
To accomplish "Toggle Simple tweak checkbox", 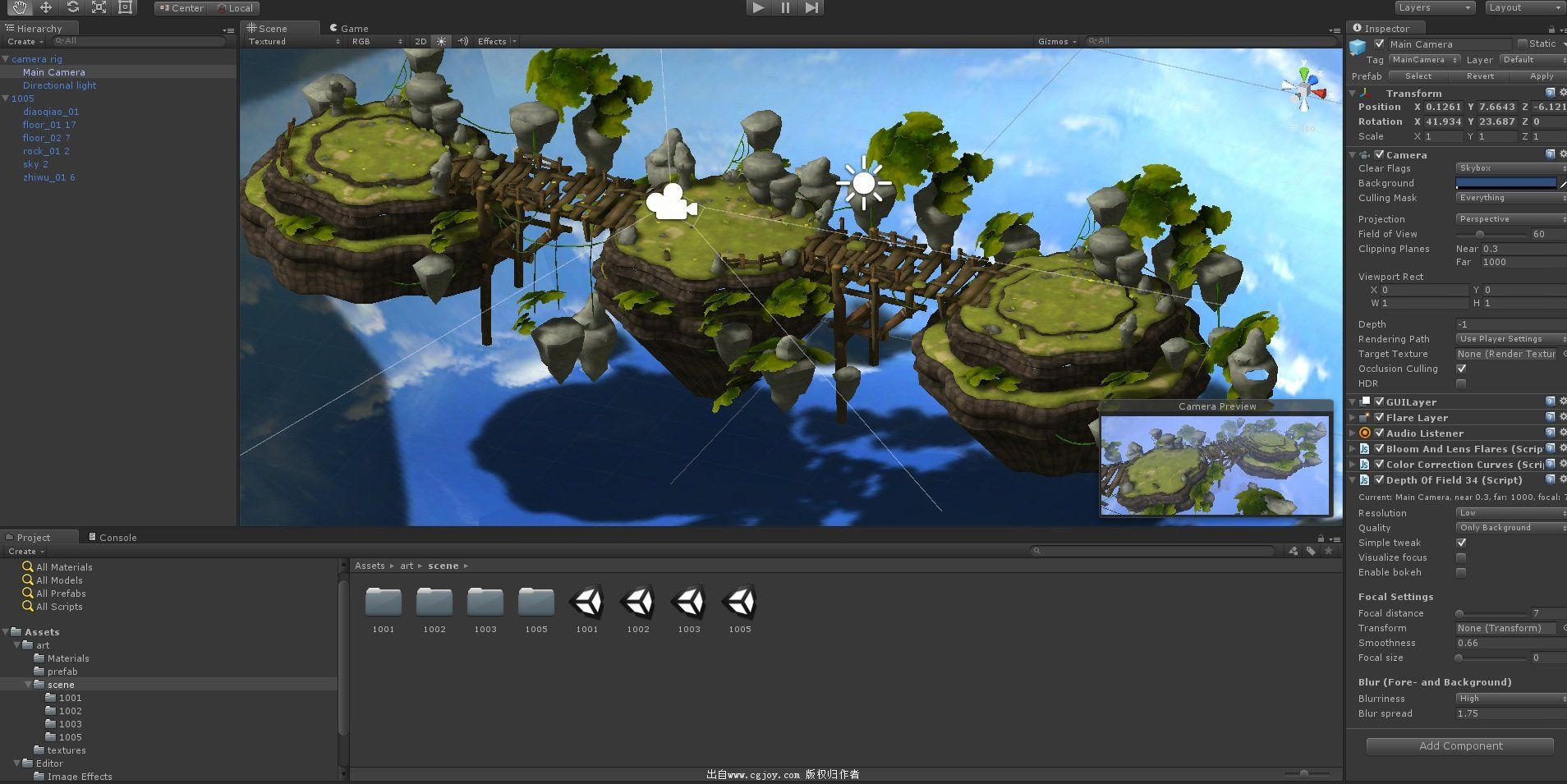I will click(1461, 543).
